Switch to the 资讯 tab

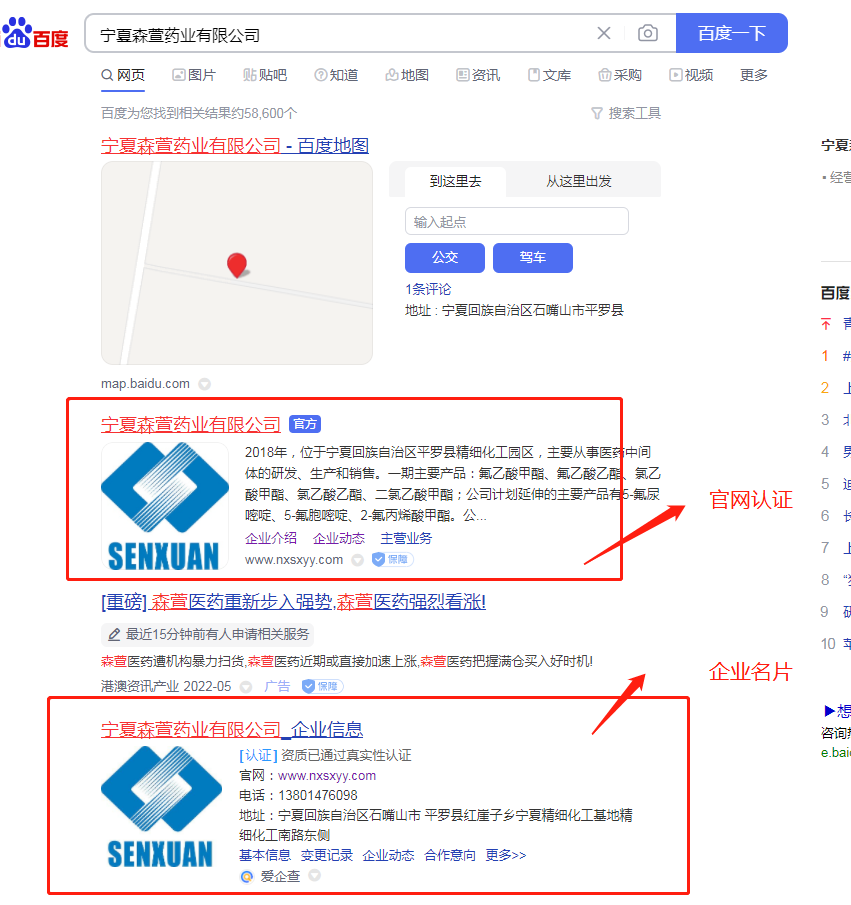[478, 75]
